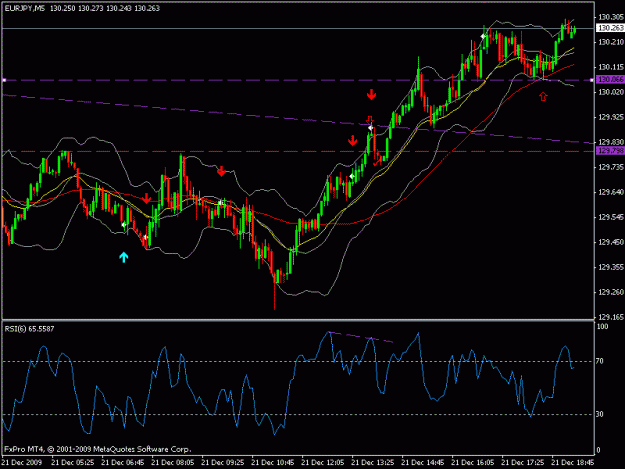This screenshot has height=469, width=625.
Task: Click the 129.735 price axis label
Action: (x=611, y=167)
